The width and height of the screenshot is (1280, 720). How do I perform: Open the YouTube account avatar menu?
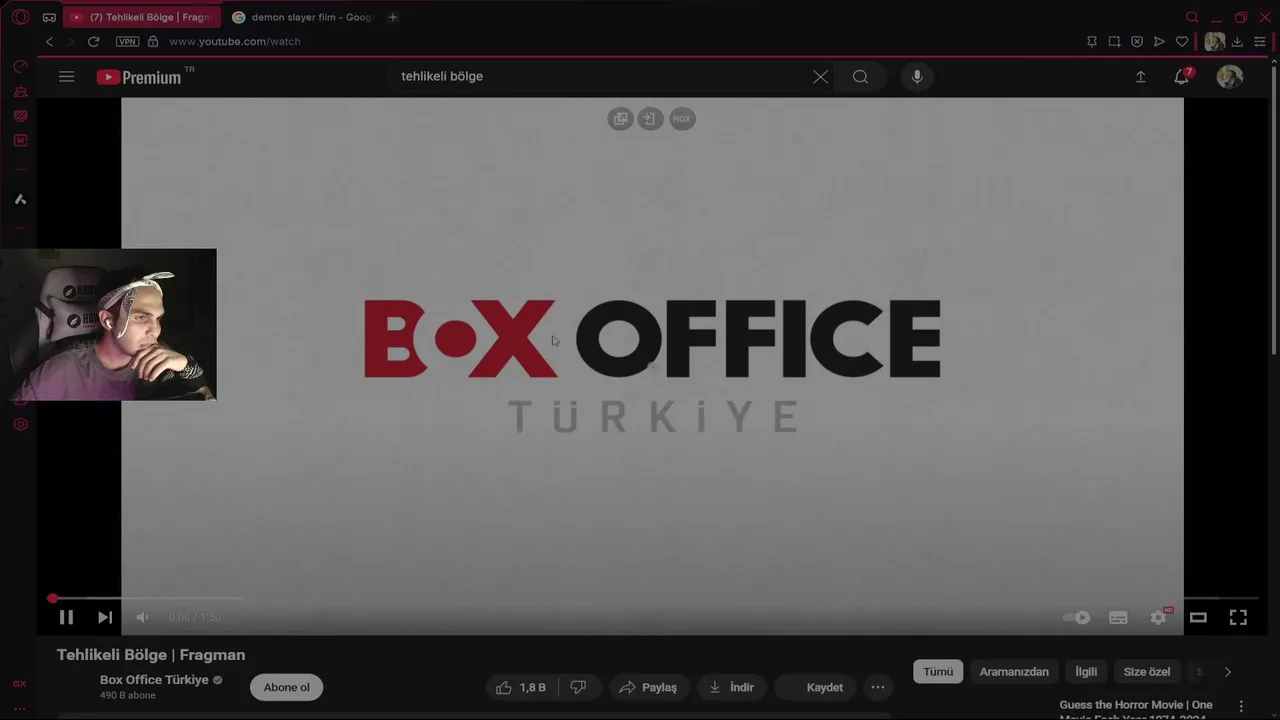click(1230, 77)
